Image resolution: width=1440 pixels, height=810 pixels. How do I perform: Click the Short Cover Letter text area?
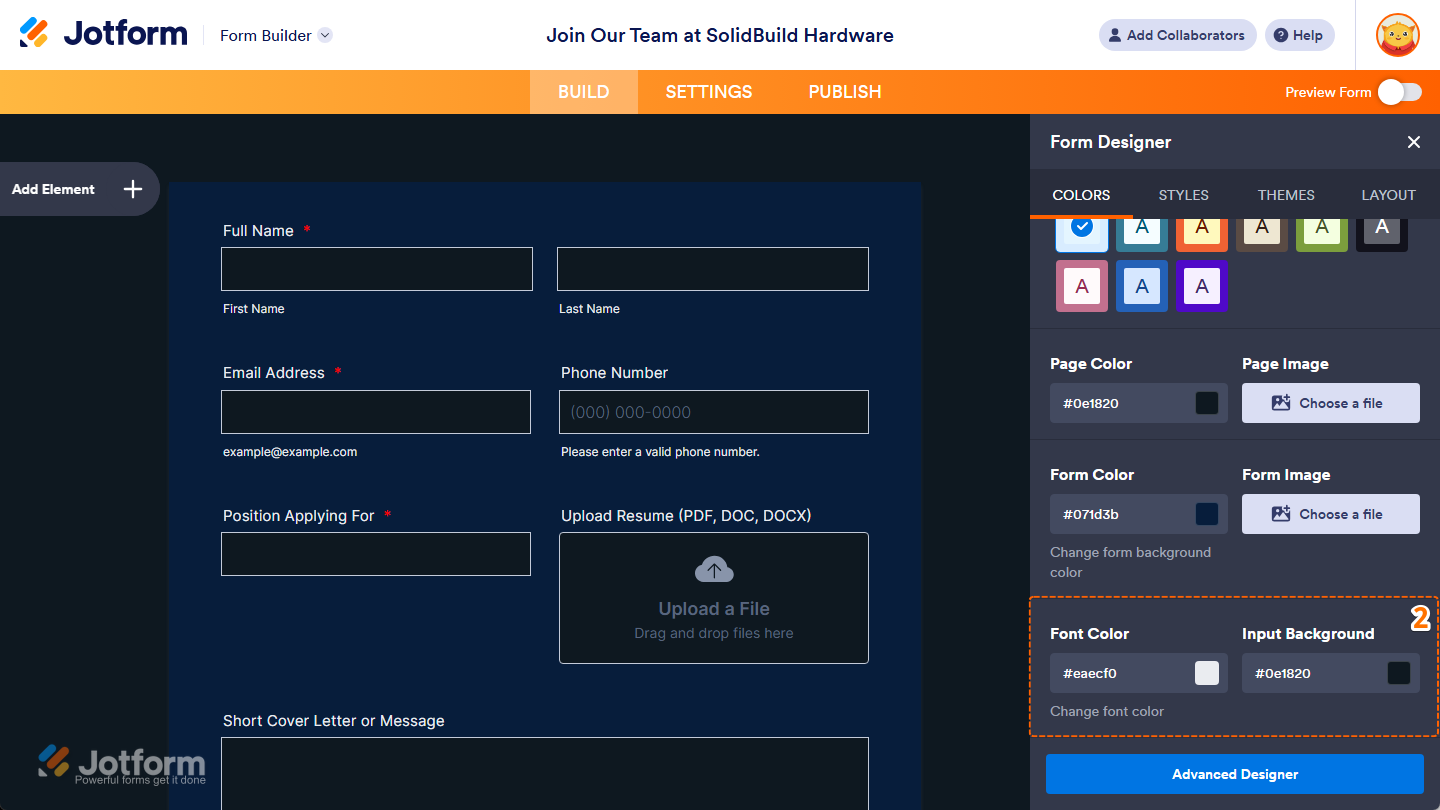[545, 774]
